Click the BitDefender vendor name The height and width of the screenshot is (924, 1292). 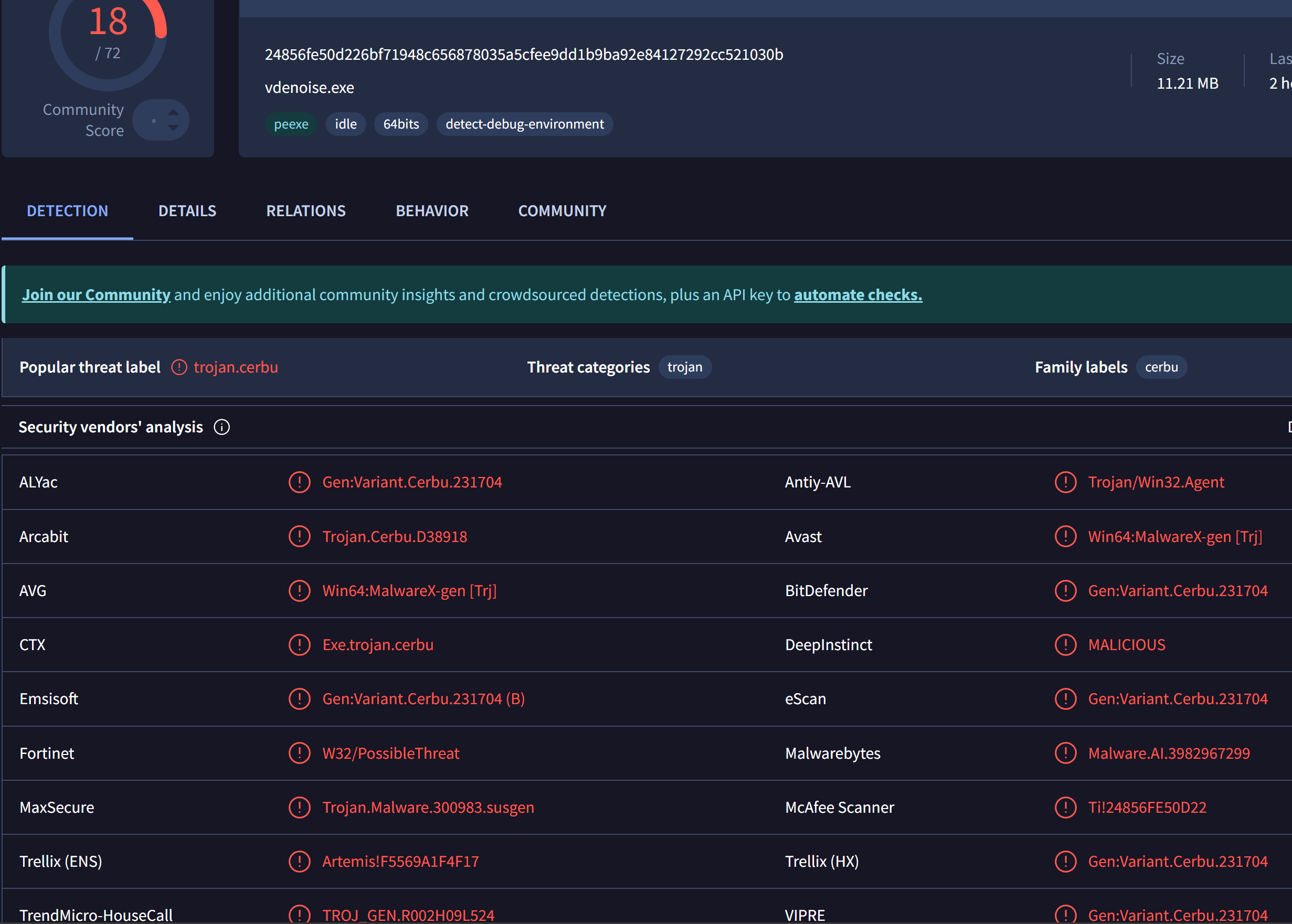[827, 591]
